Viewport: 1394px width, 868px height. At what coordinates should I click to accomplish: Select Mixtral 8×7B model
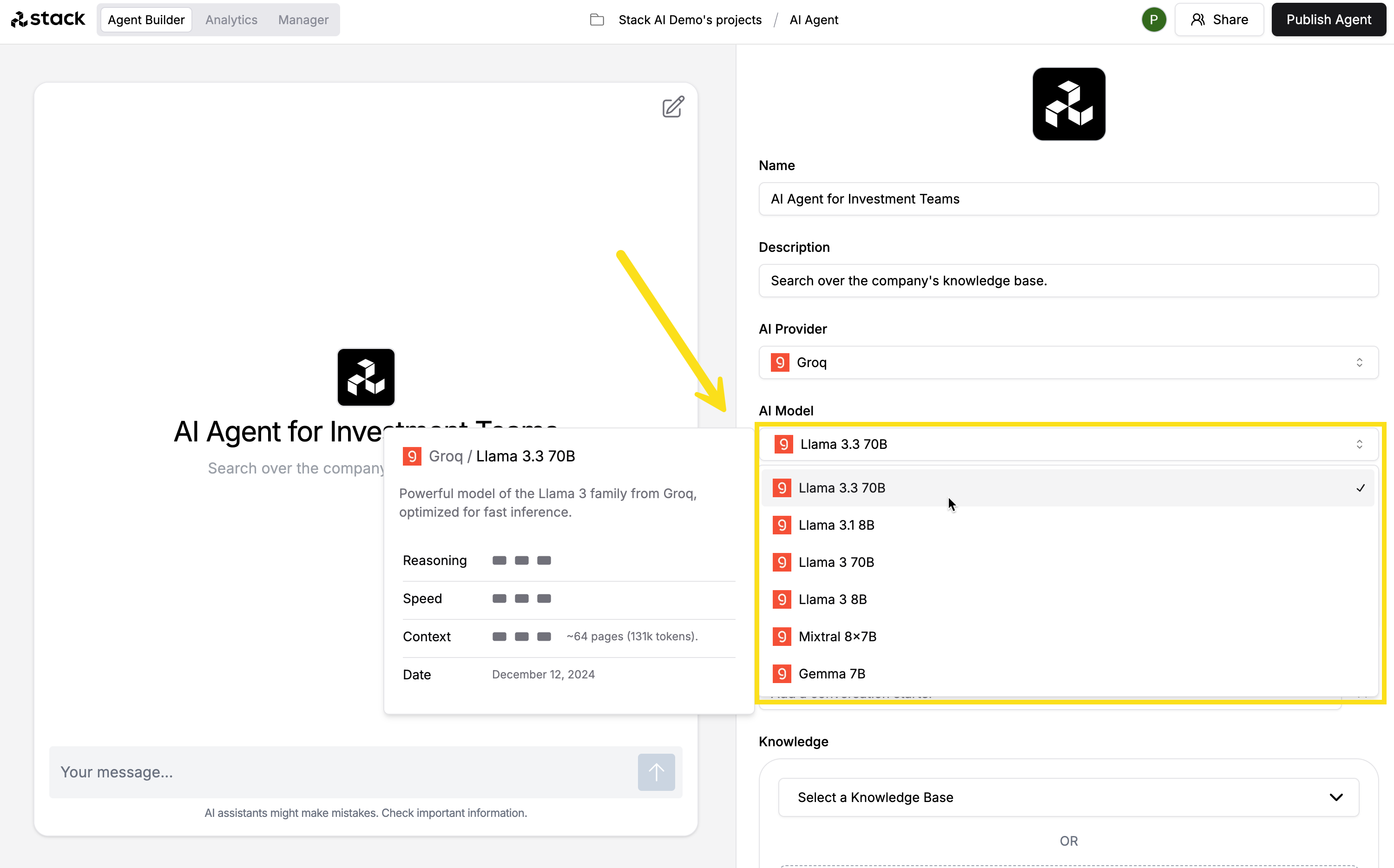[x=1067, y=637]
